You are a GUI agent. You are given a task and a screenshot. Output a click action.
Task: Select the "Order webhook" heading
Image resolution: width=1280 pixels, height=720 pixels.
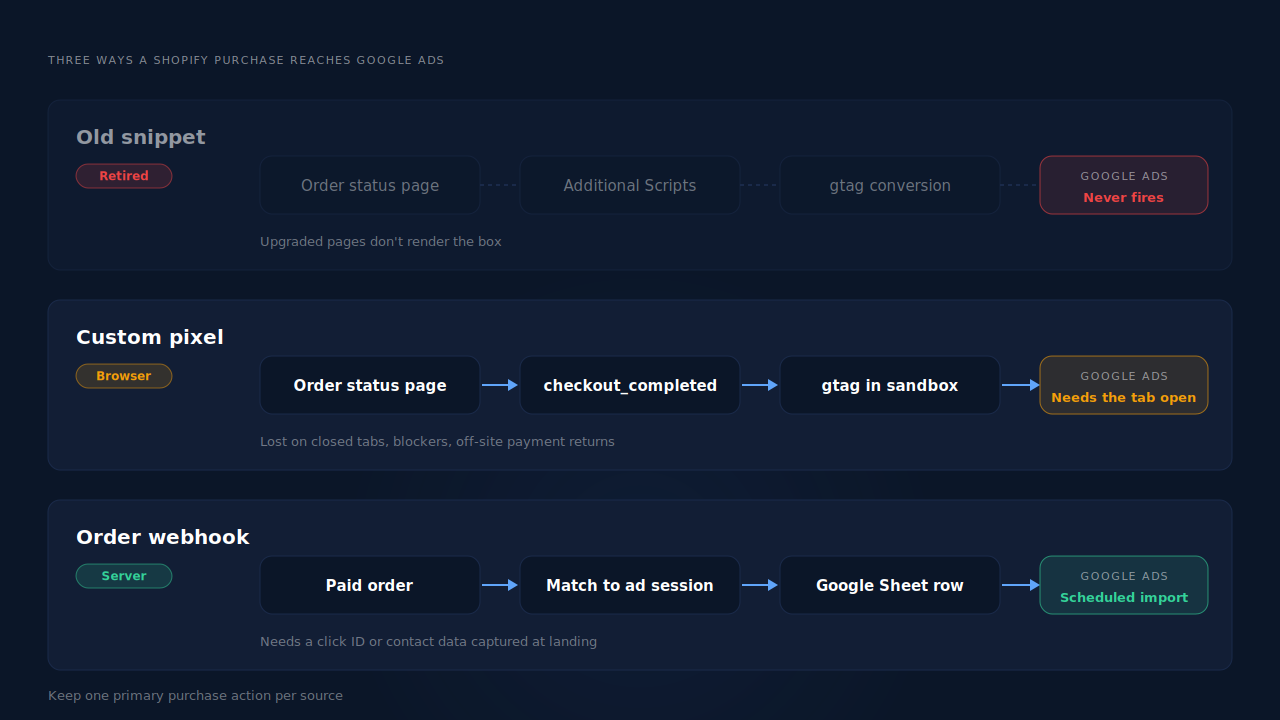(x=163, y=537)
